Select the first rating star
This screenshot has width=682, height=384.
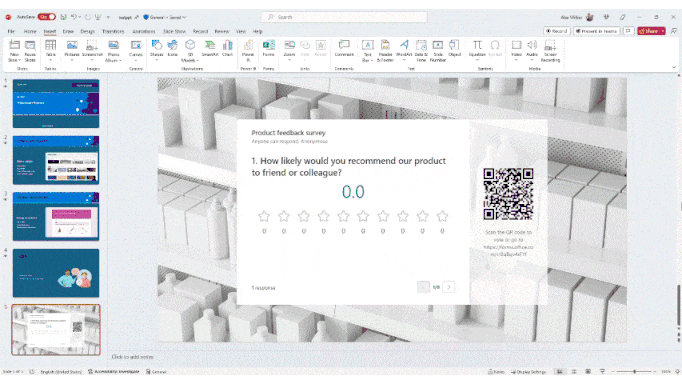coord(264,216)
